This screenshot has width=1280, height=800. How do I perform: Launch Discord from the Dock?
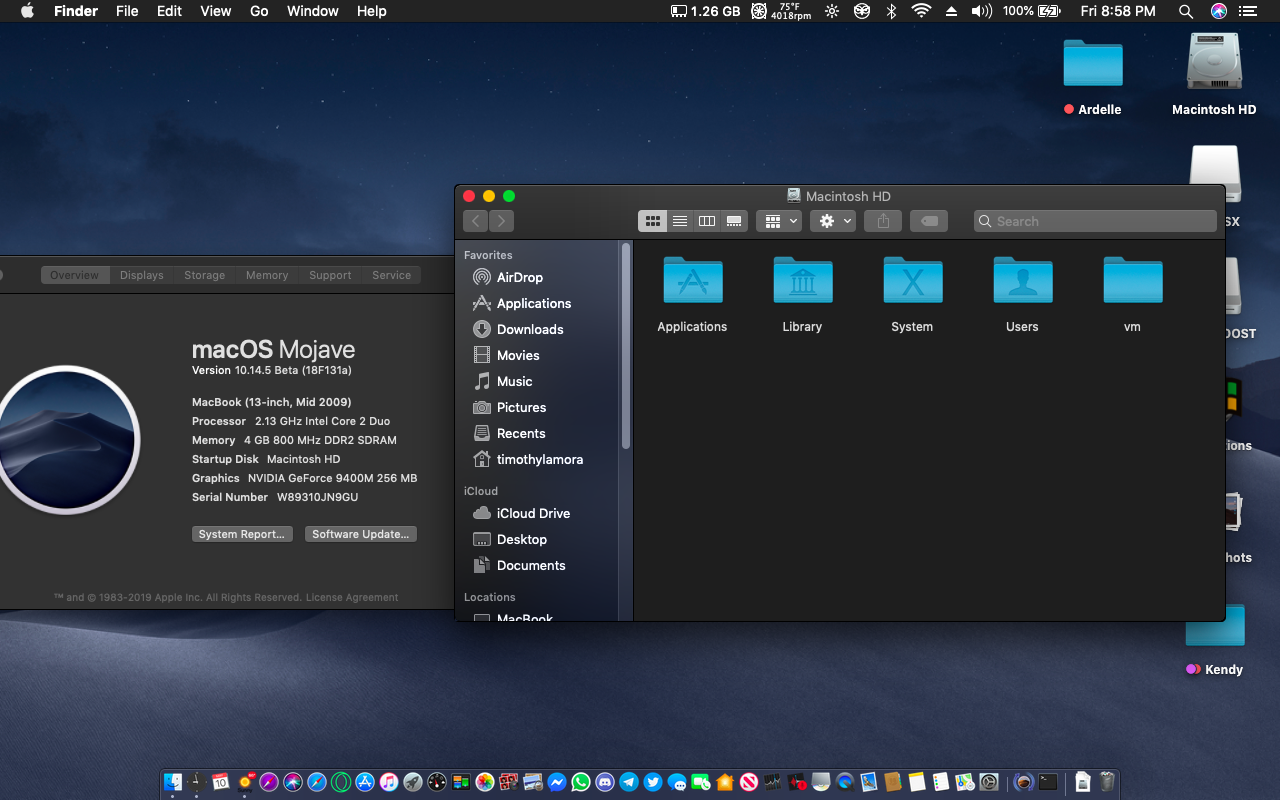(605, 782)
